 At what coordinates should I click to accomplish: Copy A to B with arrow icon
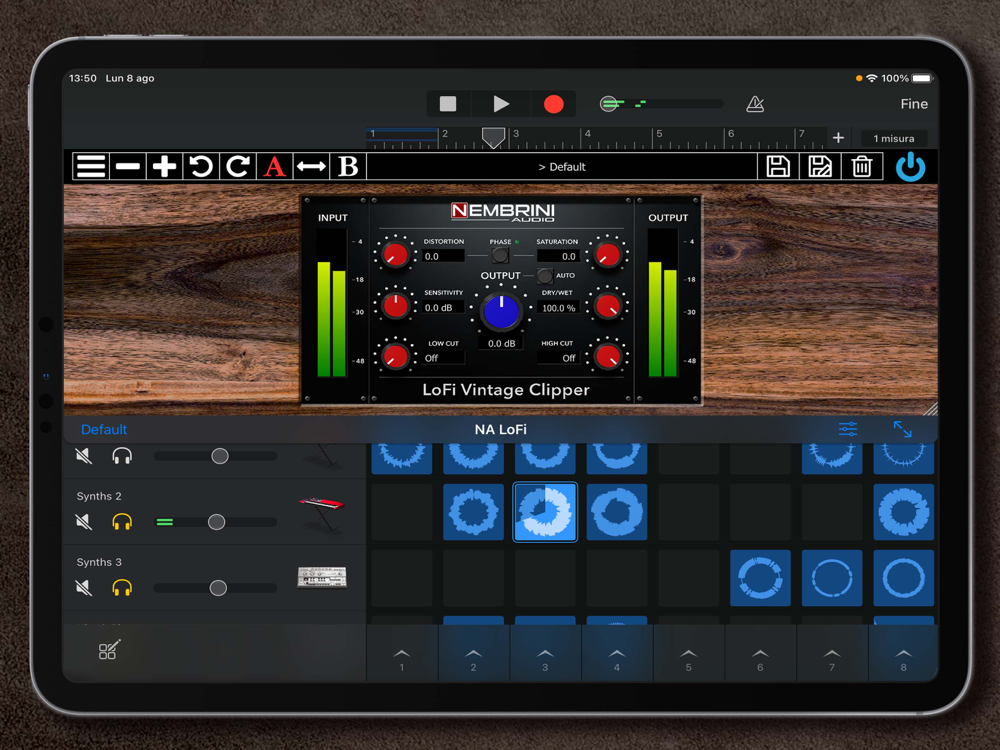click(x=311, y=166)
